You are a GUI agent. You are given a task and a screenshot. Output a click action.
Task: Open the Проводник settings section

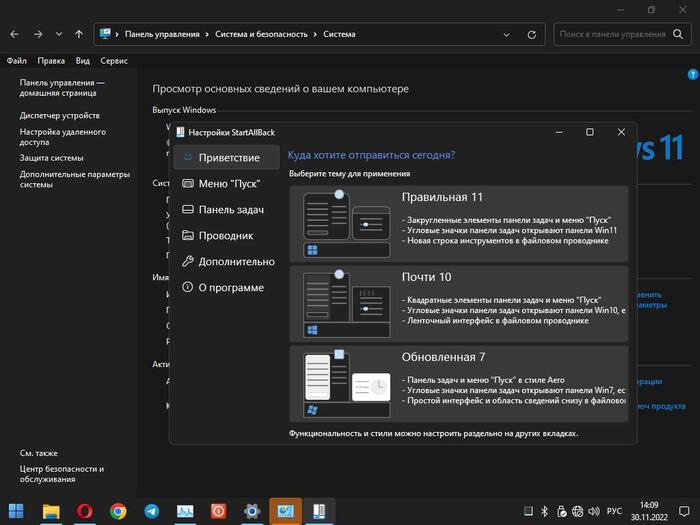[x=224, y=236]
